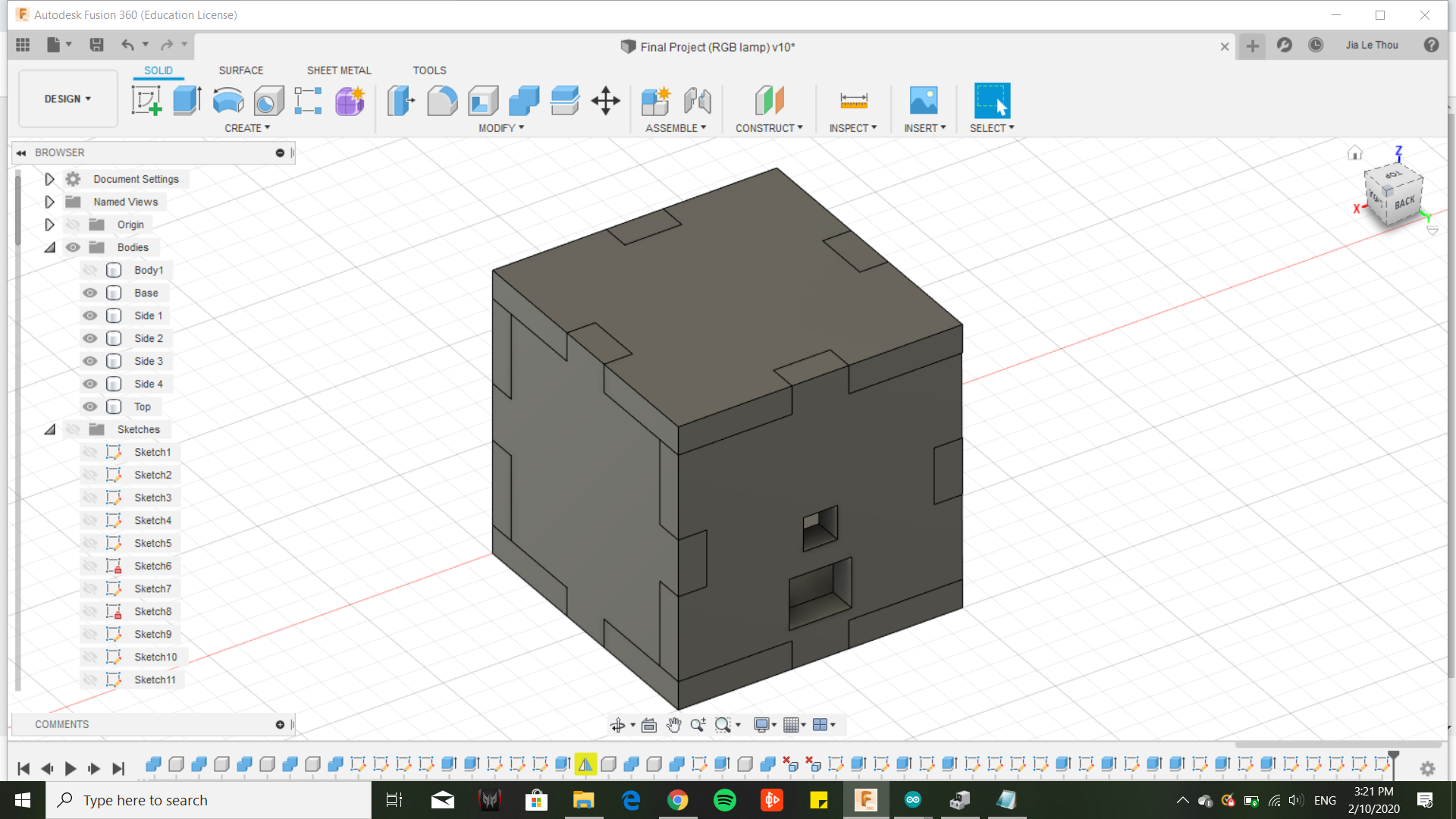Viewport: 1456px width, 819px height.
Task: Toggle visibility of Side 1 body
Action: tap(89, 315)
